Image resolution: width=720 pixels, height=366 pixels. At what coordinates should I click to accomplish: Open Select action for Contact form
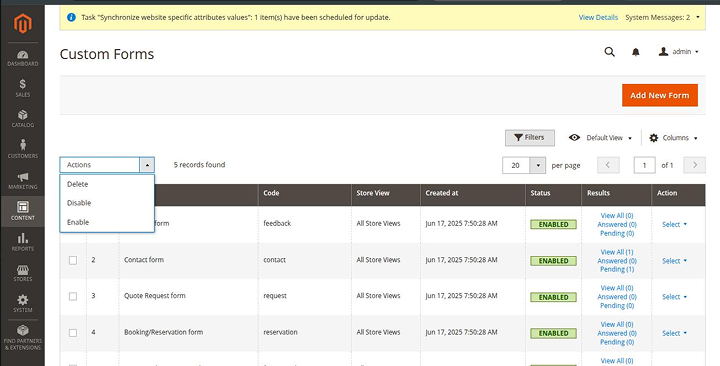click(x=675, y=261)
